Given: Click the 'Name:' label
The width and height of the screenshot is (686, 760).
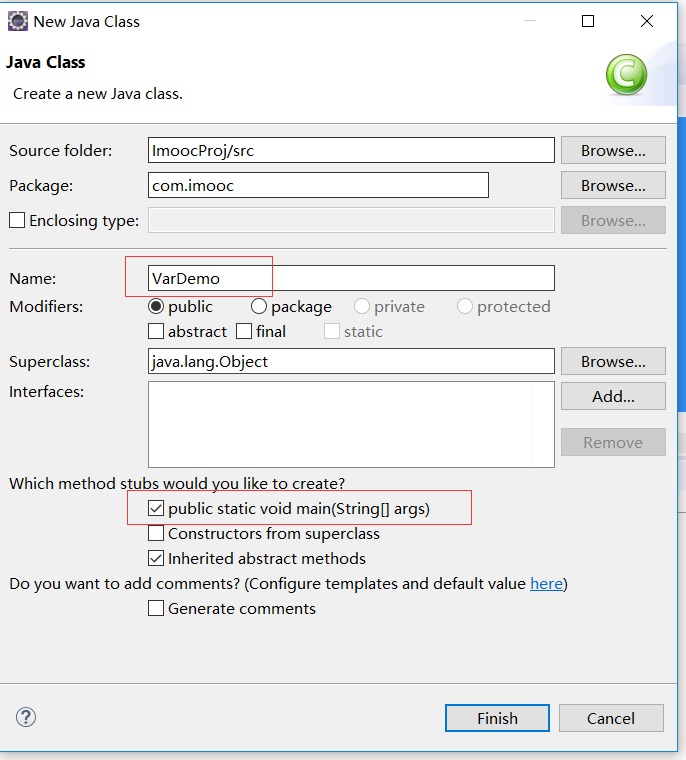Looking at the screenshot, I should (x=32, y=279).
